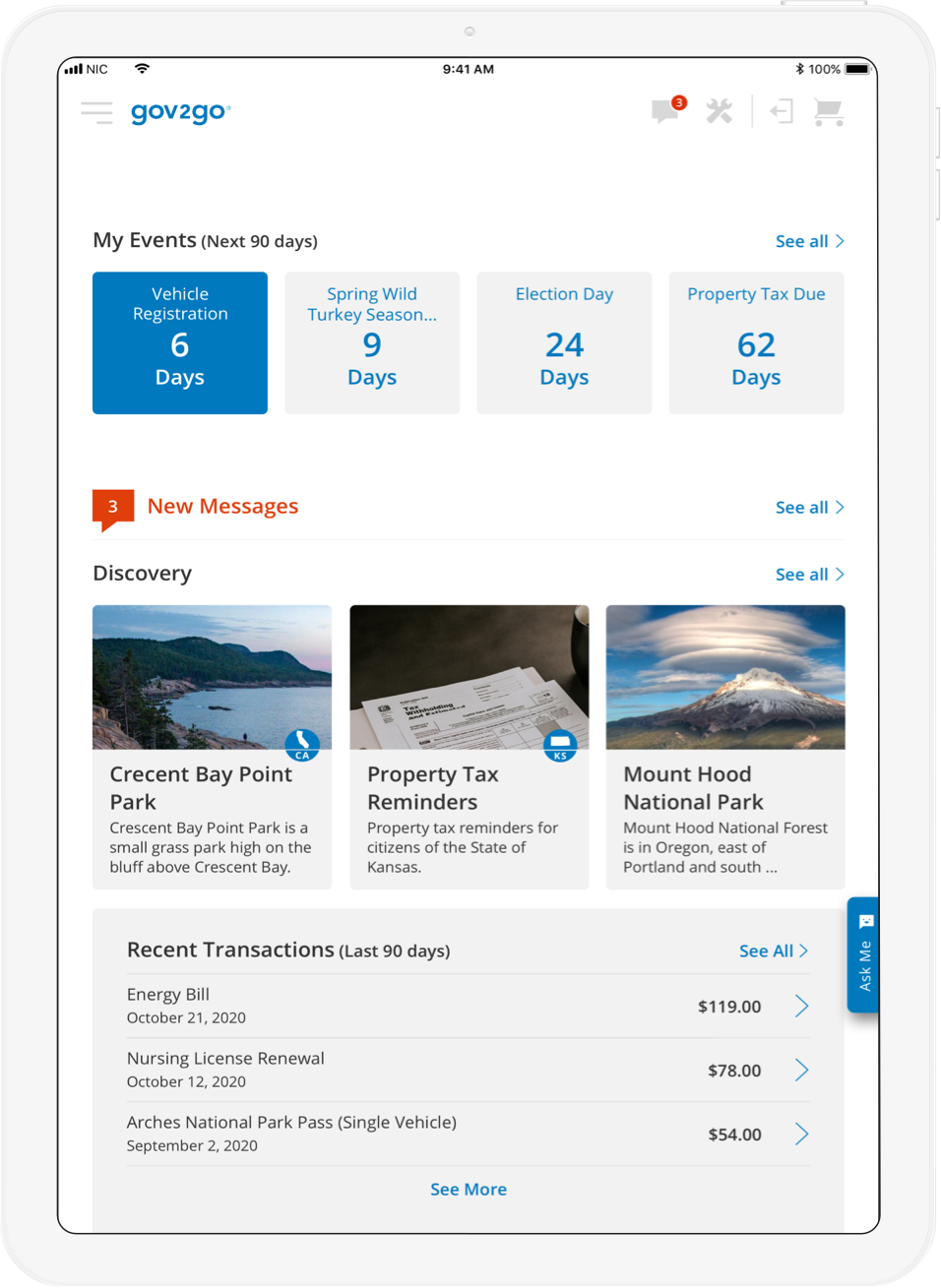Open the Ask Me chat tab

pyautogui.click(x=863, y=954)
